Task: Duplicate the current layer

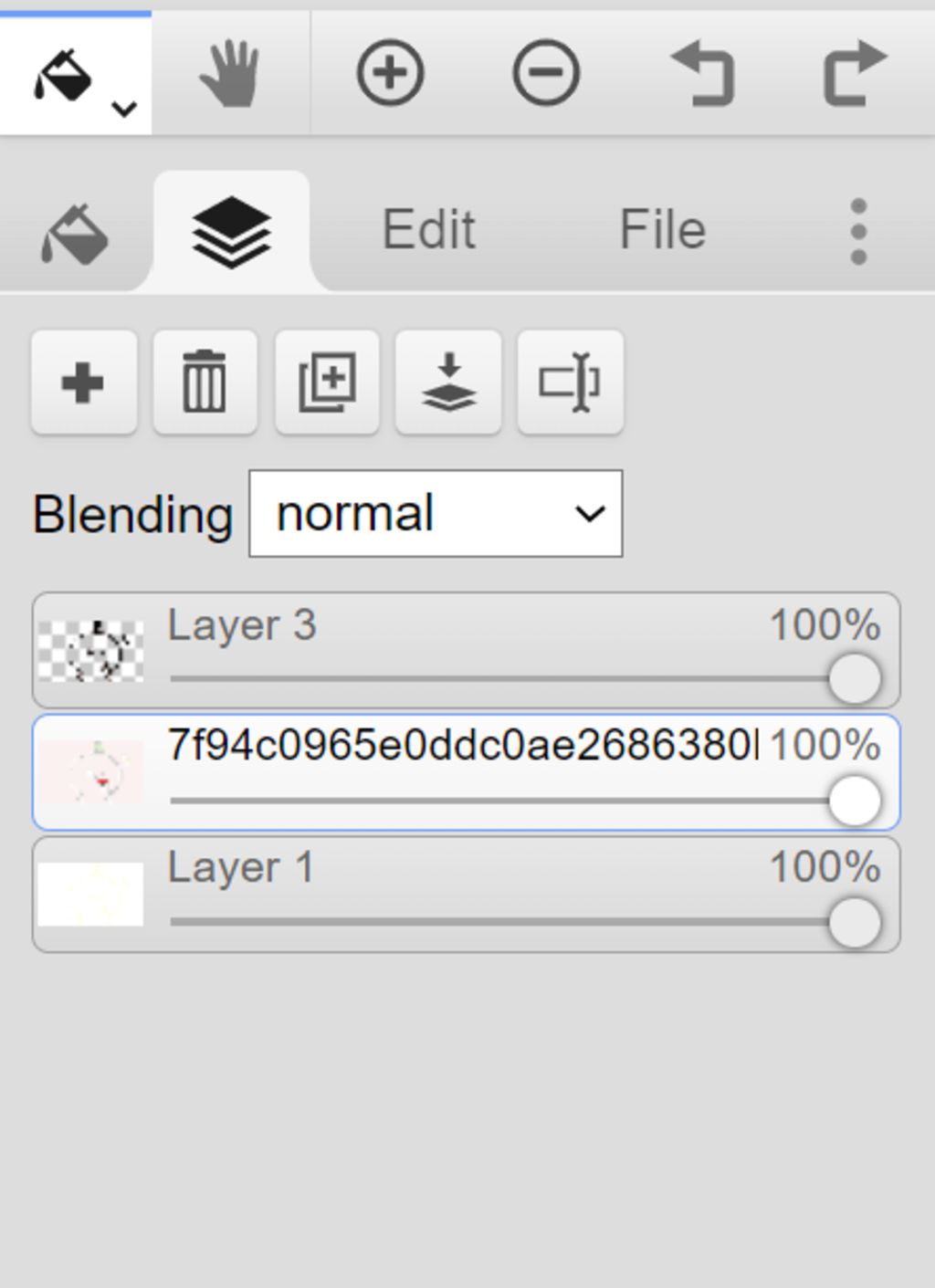Action: pyautogui.click(x=327, y=382)
